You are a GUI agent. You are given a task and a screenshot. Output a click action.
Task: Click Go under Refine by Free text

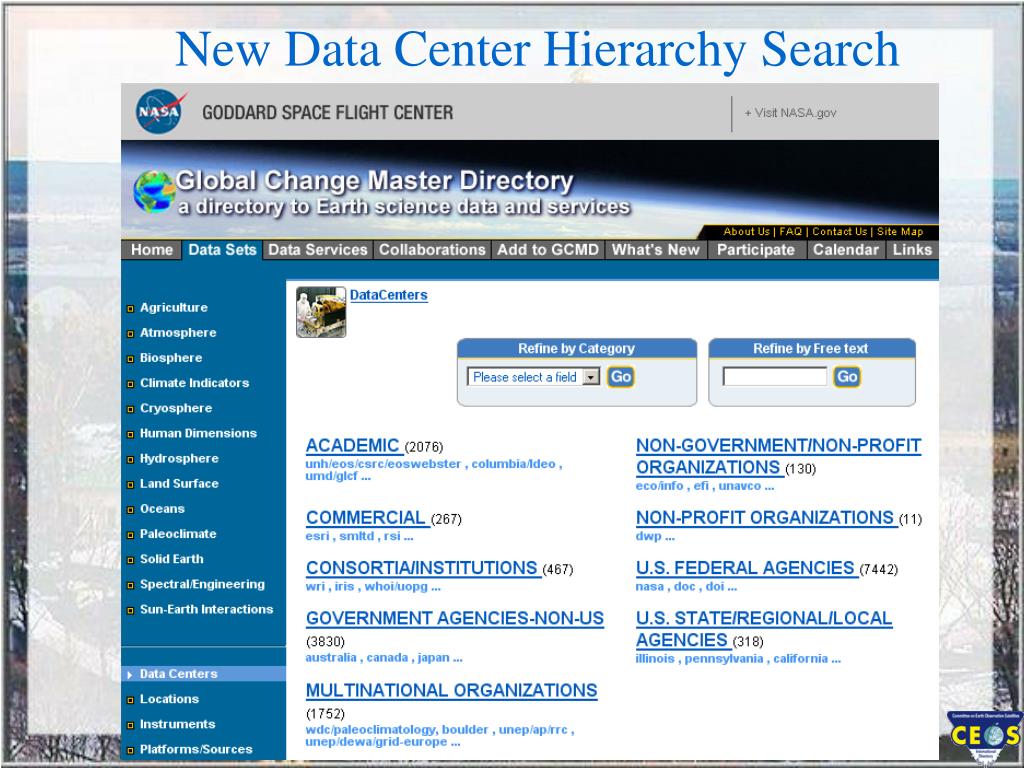[846, 377]
